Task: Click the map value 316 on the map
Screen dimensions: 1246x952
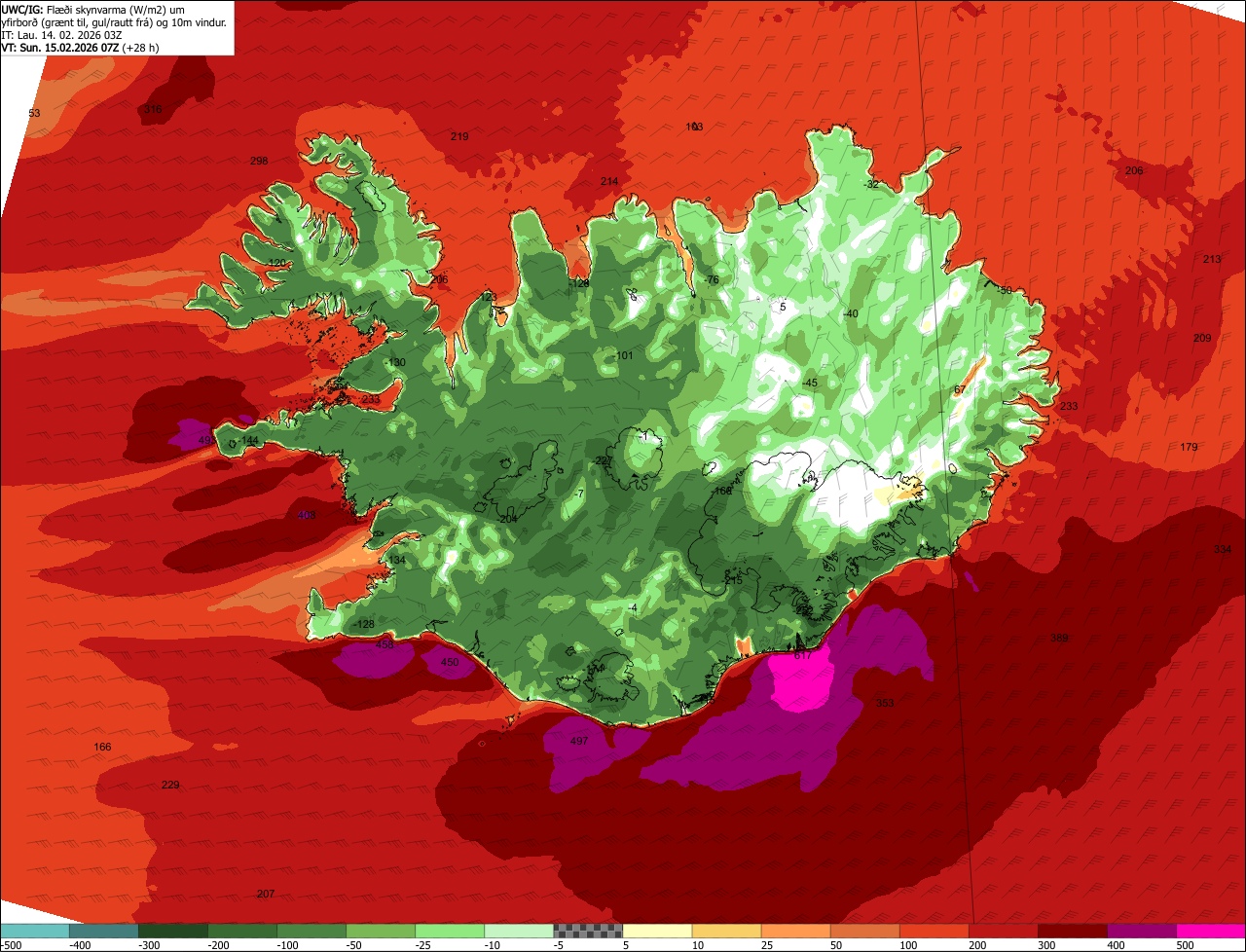Action: pos(153,109)
